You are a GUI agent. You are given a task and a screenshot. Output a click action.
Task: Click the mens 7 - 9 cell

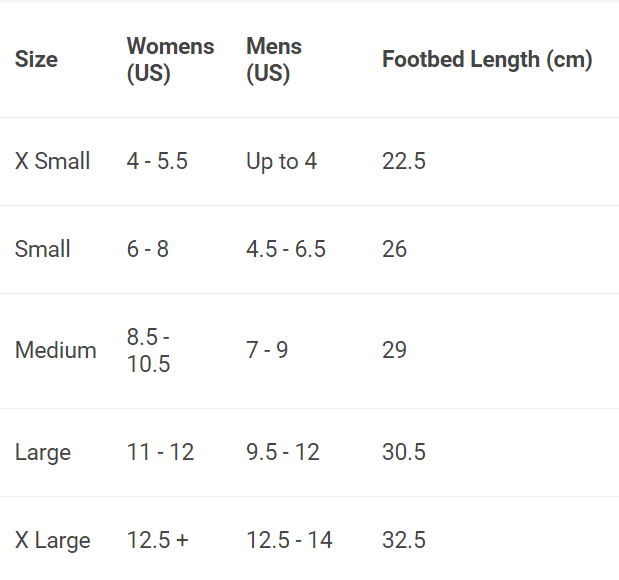tap(267, 350)
